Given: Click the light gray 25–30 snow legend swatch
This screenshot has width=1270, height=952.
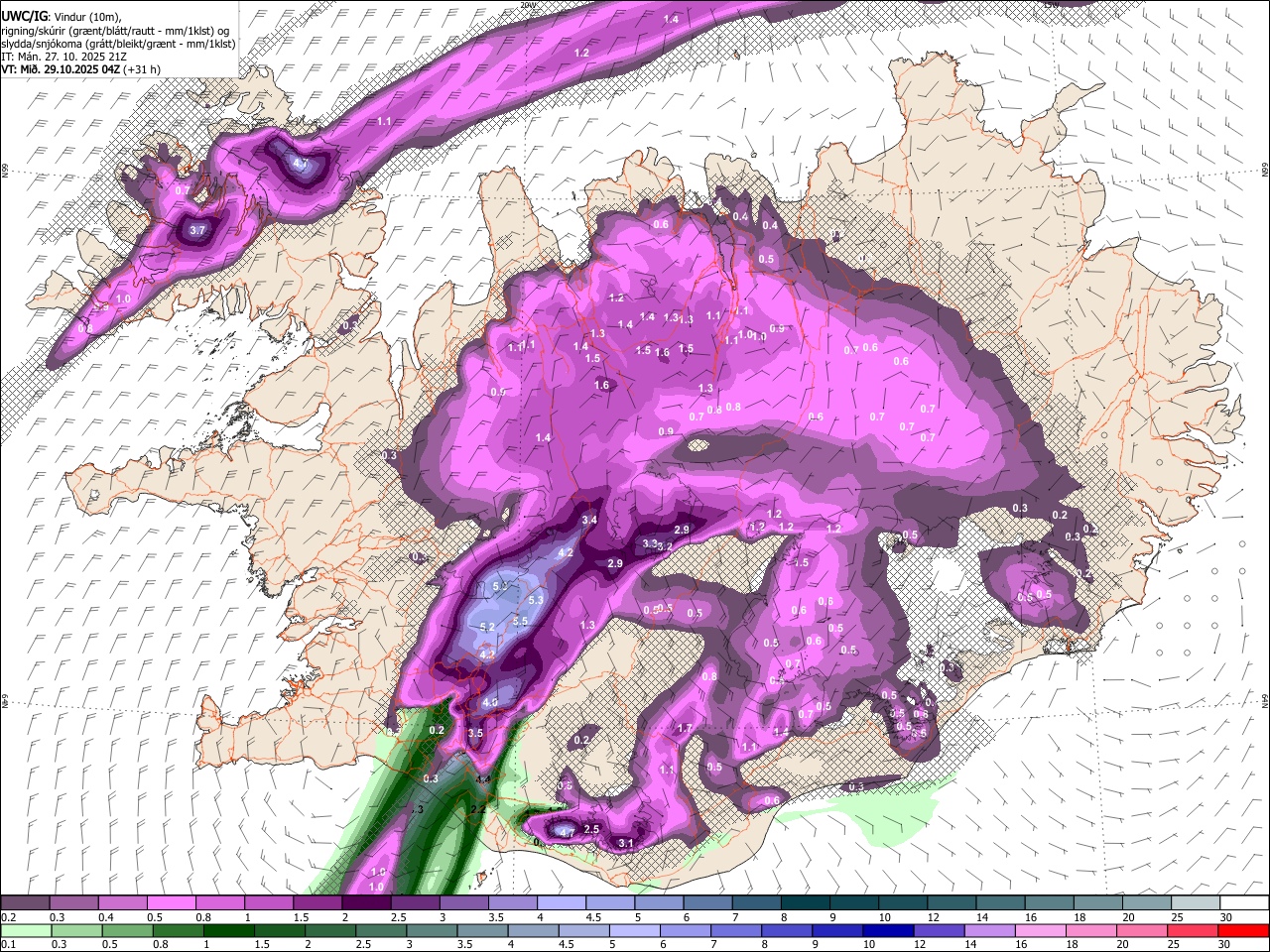Looking at the screenshot, I should click(x=1196, y=903).
